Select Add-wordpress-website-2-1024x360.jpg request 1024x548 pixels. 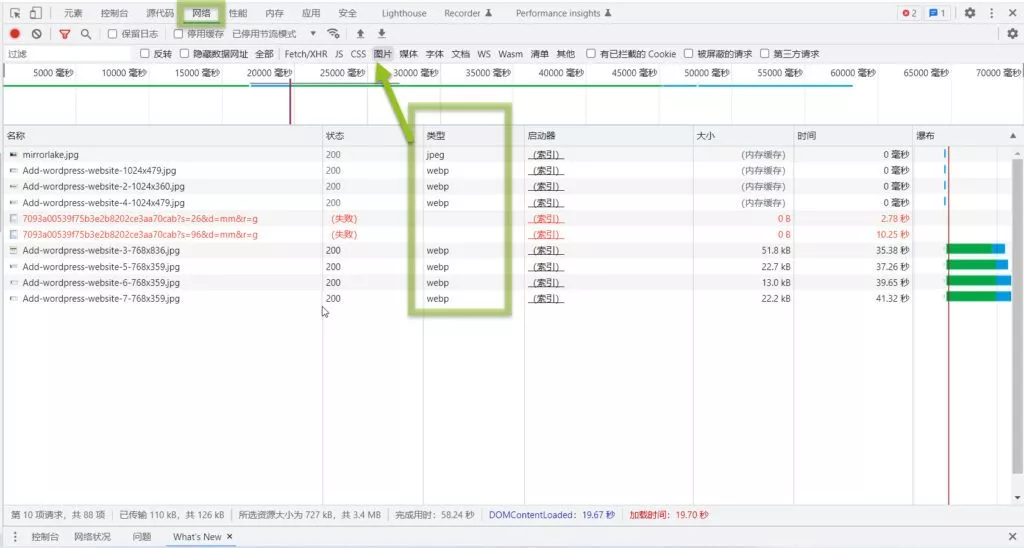coord(103,186)
